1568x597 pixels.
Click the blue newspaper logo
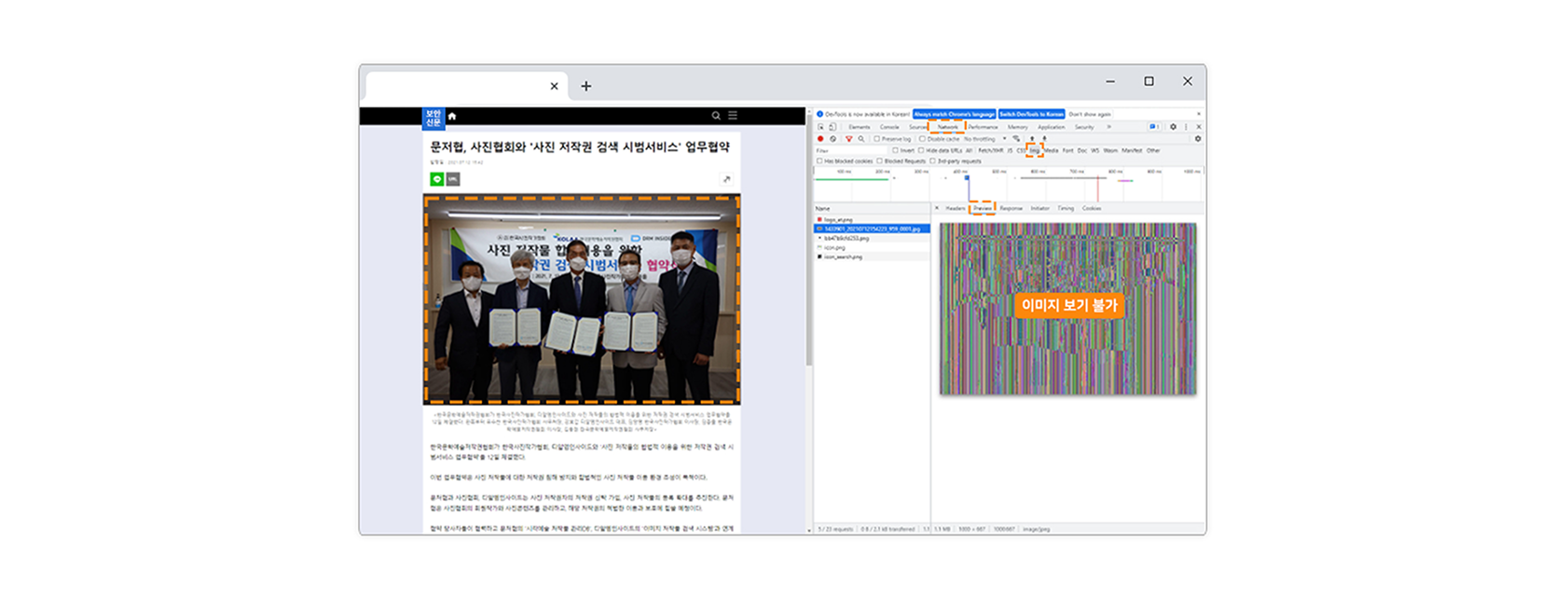pos(433,118)
